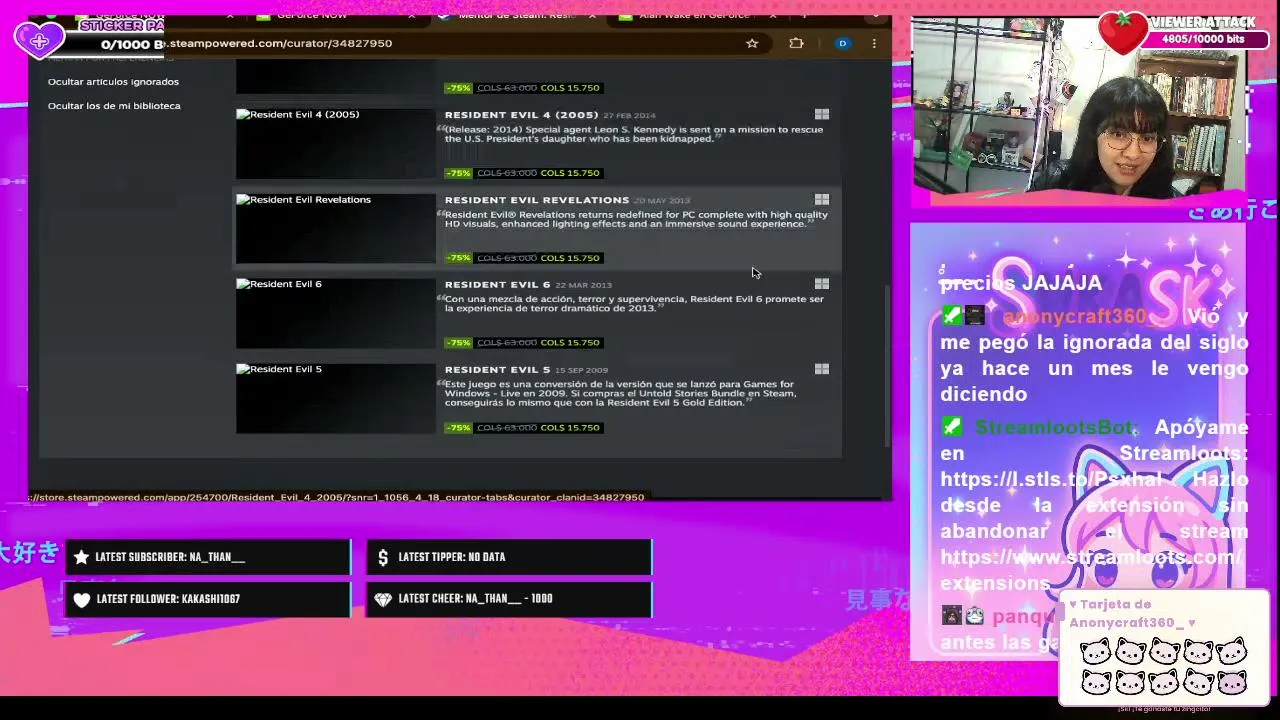Click StreamlootsBot username in chat
Image resolution: width=1280 pixels, height=720 pixels.
pos(1054,428)
